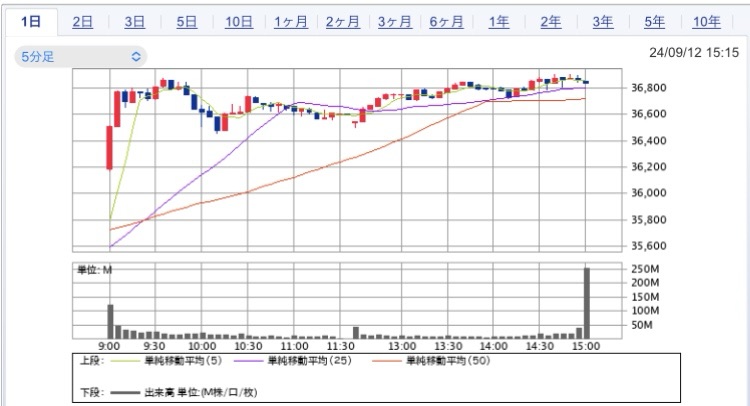The image size is (750, 406).
Task: Click the 100M volume axis label
Action: click(x=645, y=311)
